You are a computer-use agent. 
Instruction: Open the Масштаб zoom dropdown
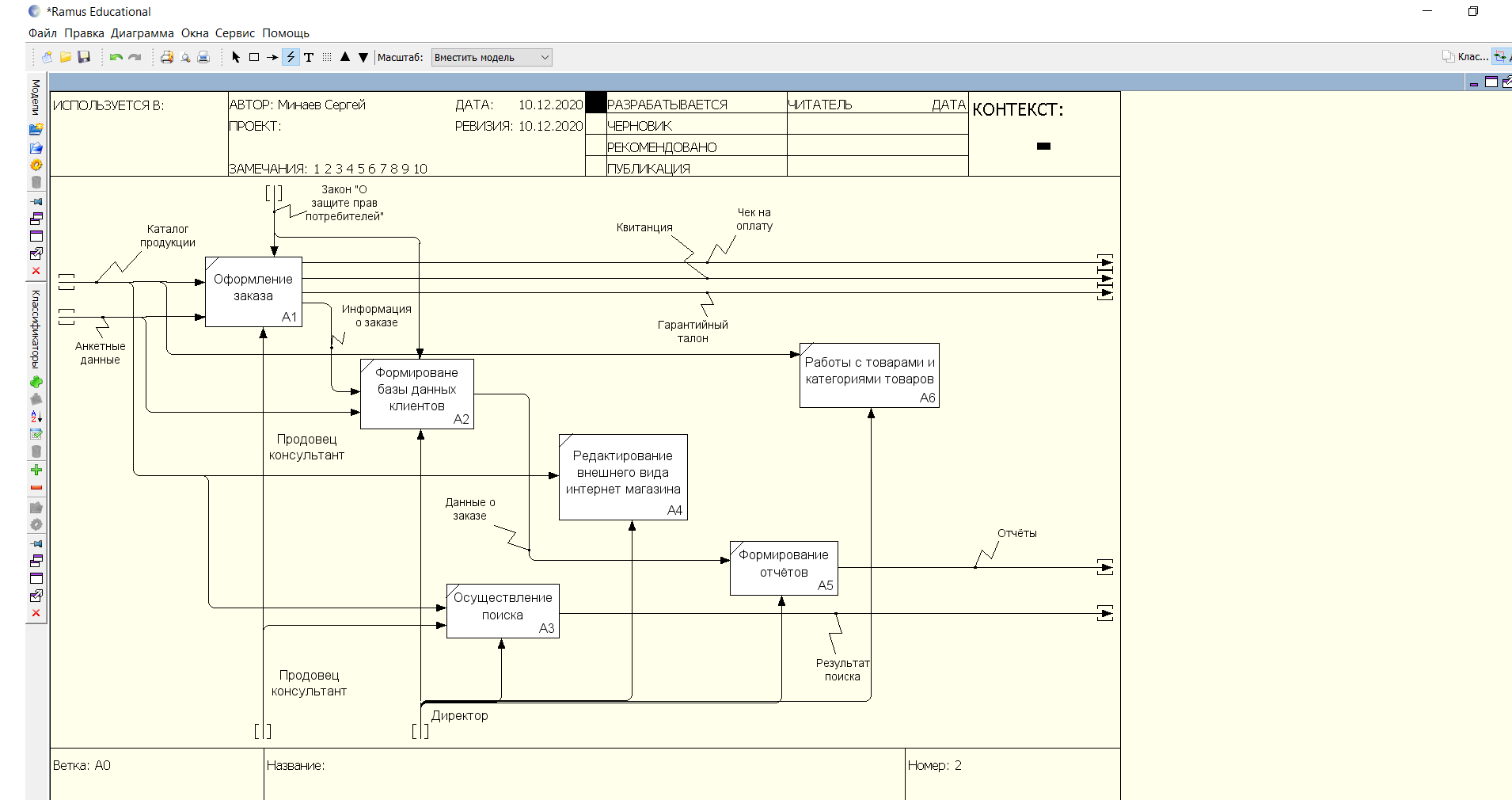coord(492,57)
